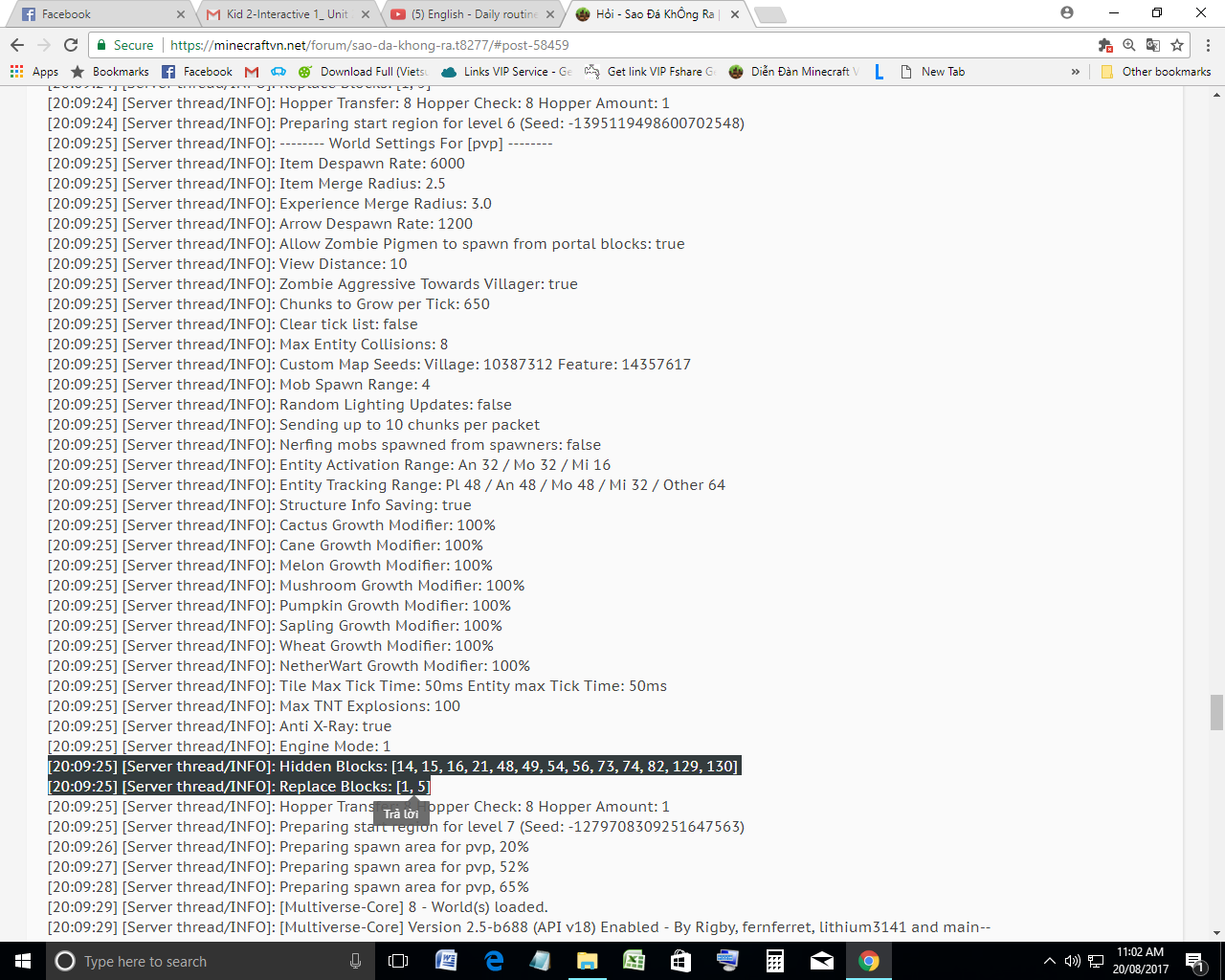The width and height of the screenshot is (1225, 980).
Task: Open Microsoft Edge from taskbar
Action: pos(494,961)
